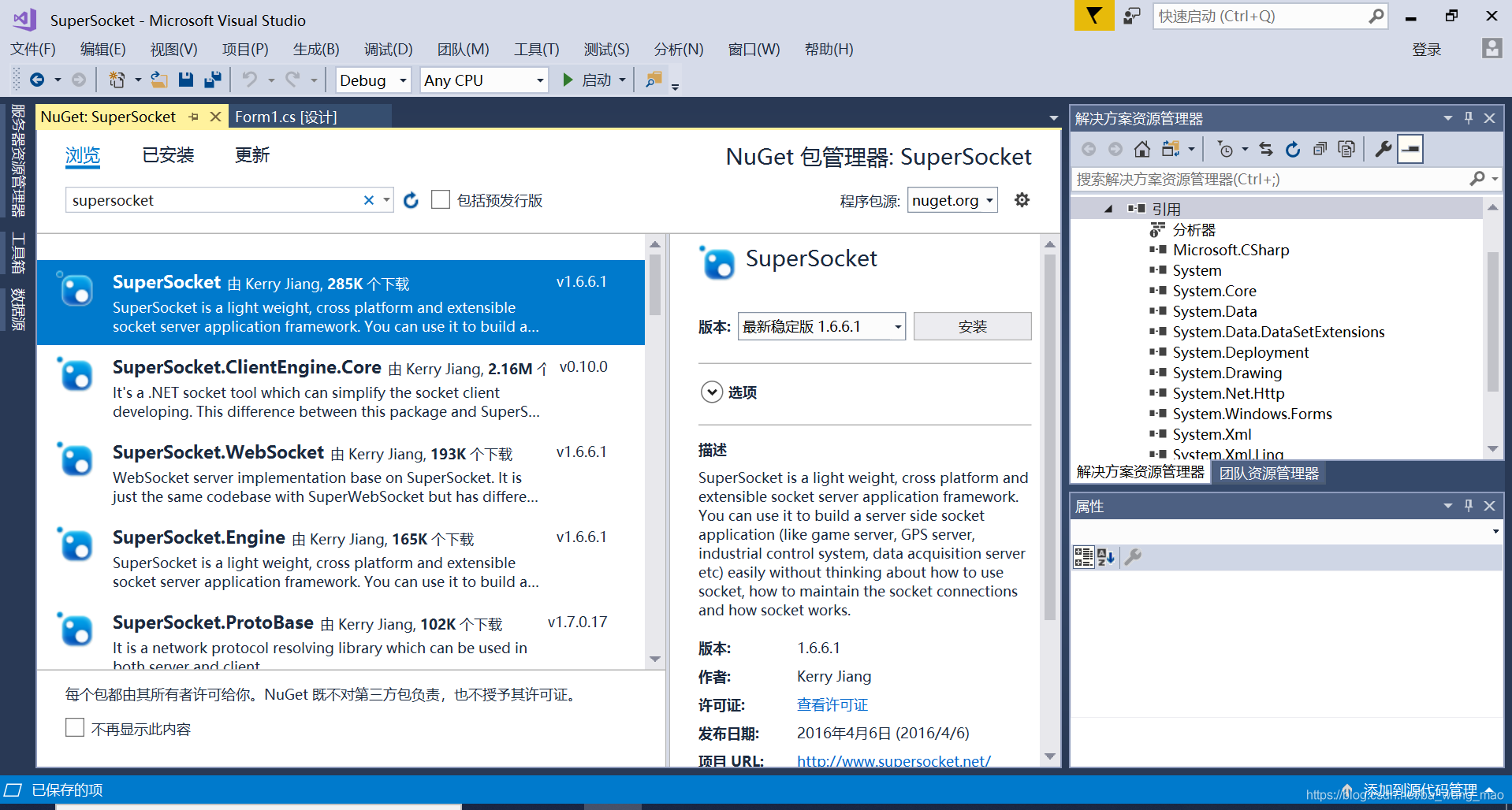Open Solution Explorer properties wrench icon
1512x810 pixels.
[x=1383, y=148]
